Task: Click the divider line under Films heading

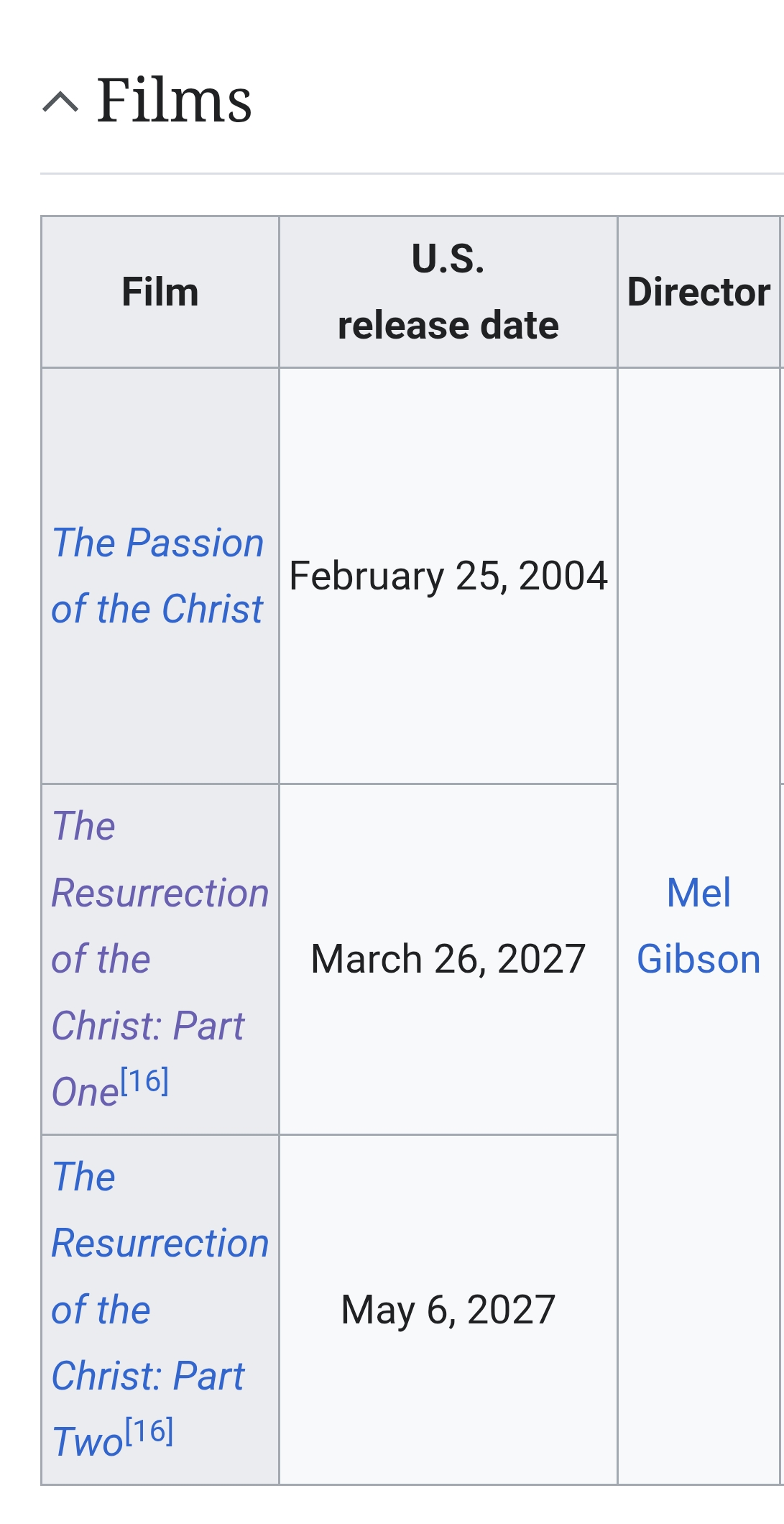Action: click(x=411, y=173)
